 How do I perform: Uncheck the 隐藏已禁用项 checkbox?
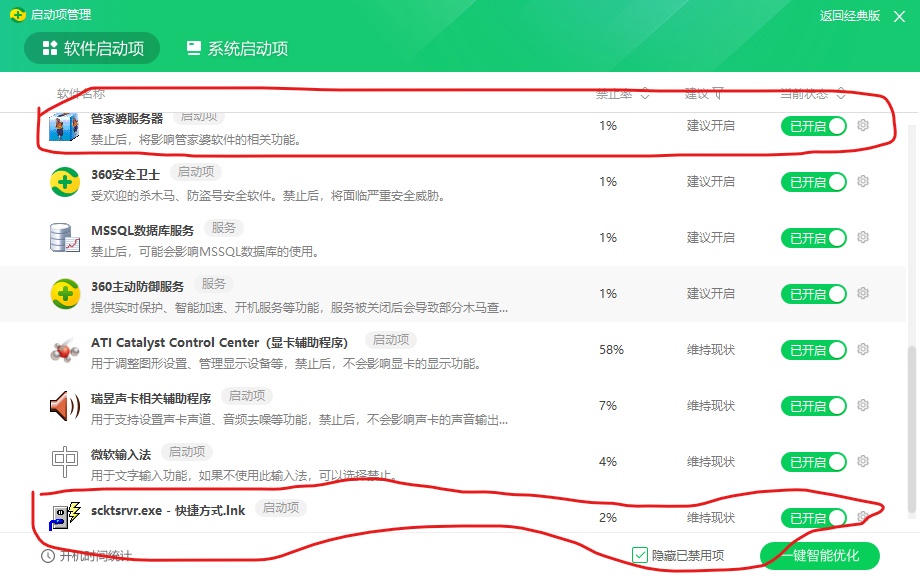[x=640, y=555]
